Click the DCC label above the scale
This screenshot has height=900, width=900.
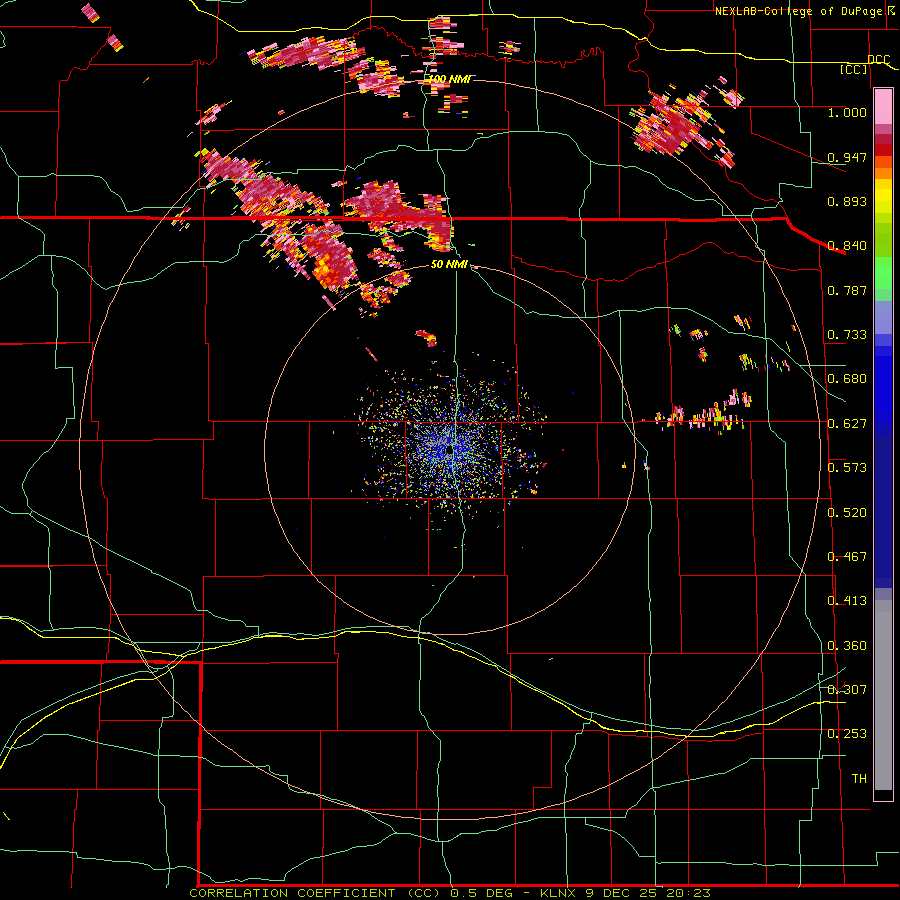(878, 60)
